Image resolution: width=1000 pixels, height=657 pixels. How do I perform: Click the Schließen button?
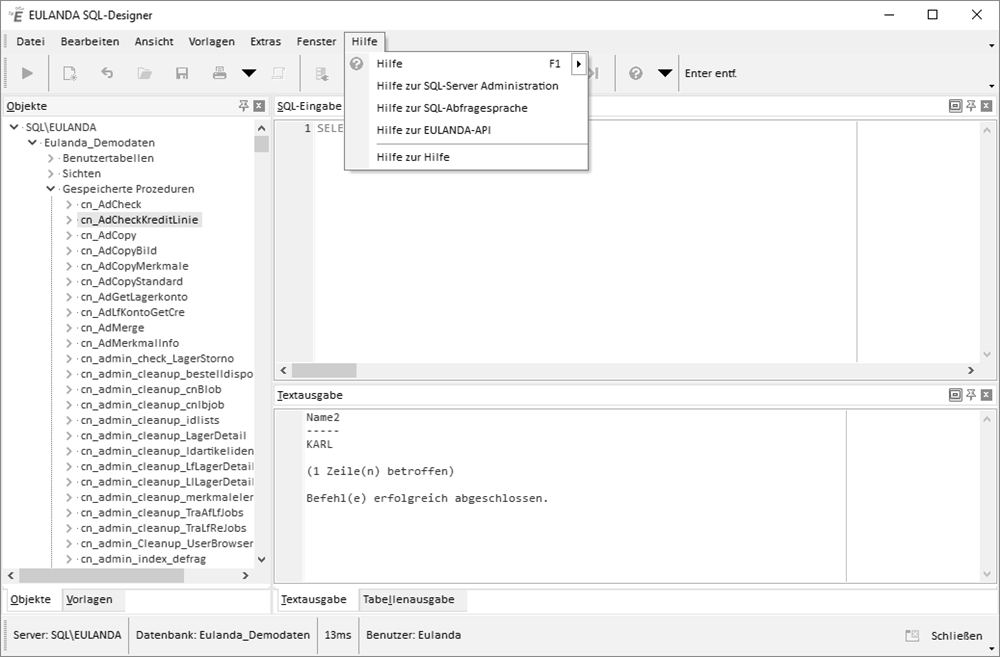957,636
